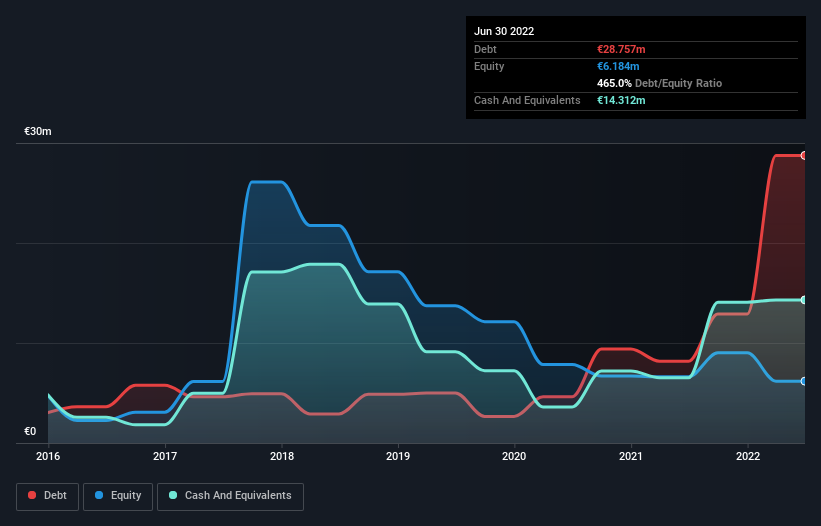Click the 2022 x-axis label
This screenshot has width=821, height=526.
point(748,456)
